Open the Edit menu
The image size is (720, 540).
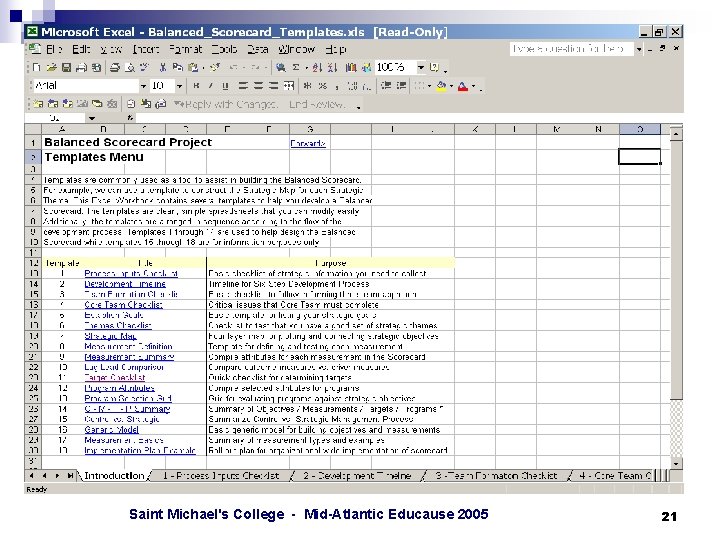81,49
